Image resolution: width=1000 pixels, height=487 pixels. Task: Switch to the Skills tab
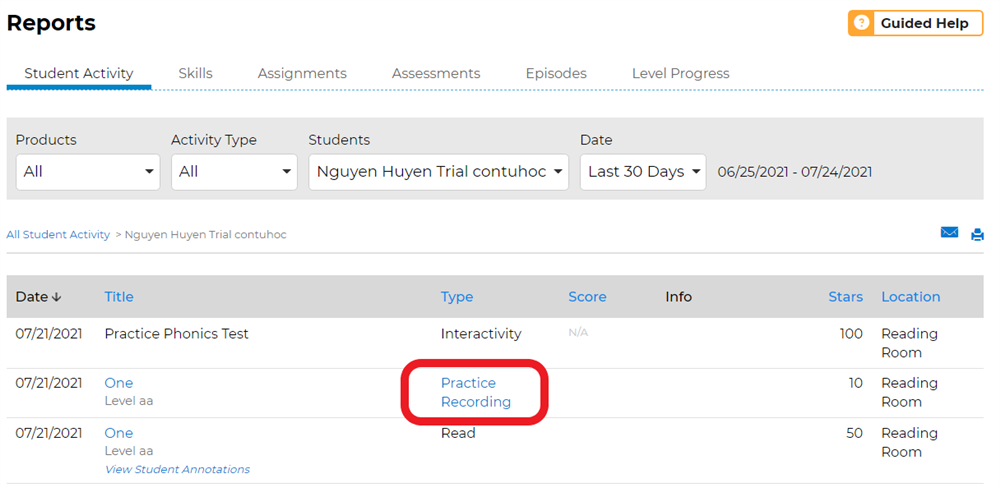pyautogui.click(x=195, y=73)
